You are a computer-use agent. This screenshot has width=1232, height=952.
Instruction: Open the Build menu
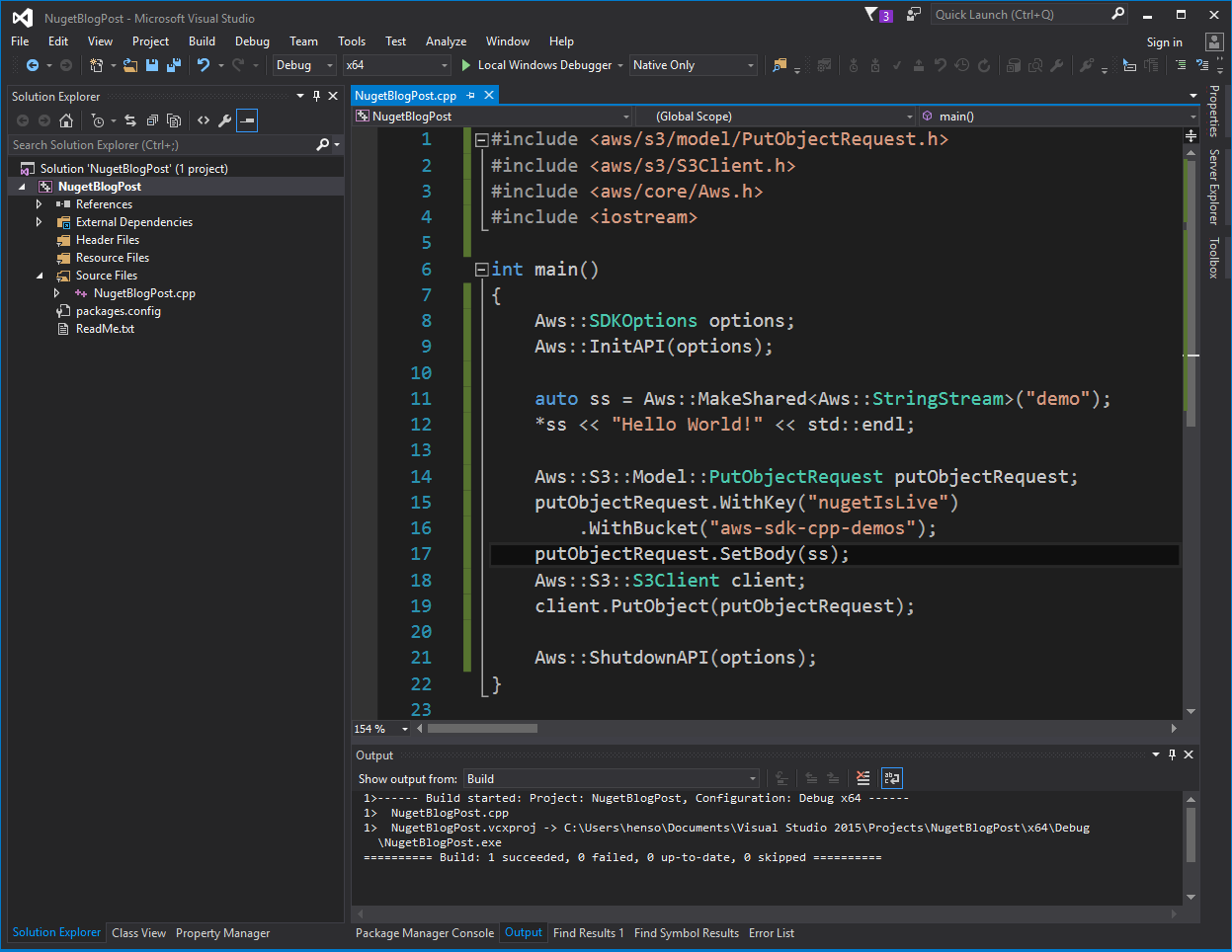tap(202, 41)
